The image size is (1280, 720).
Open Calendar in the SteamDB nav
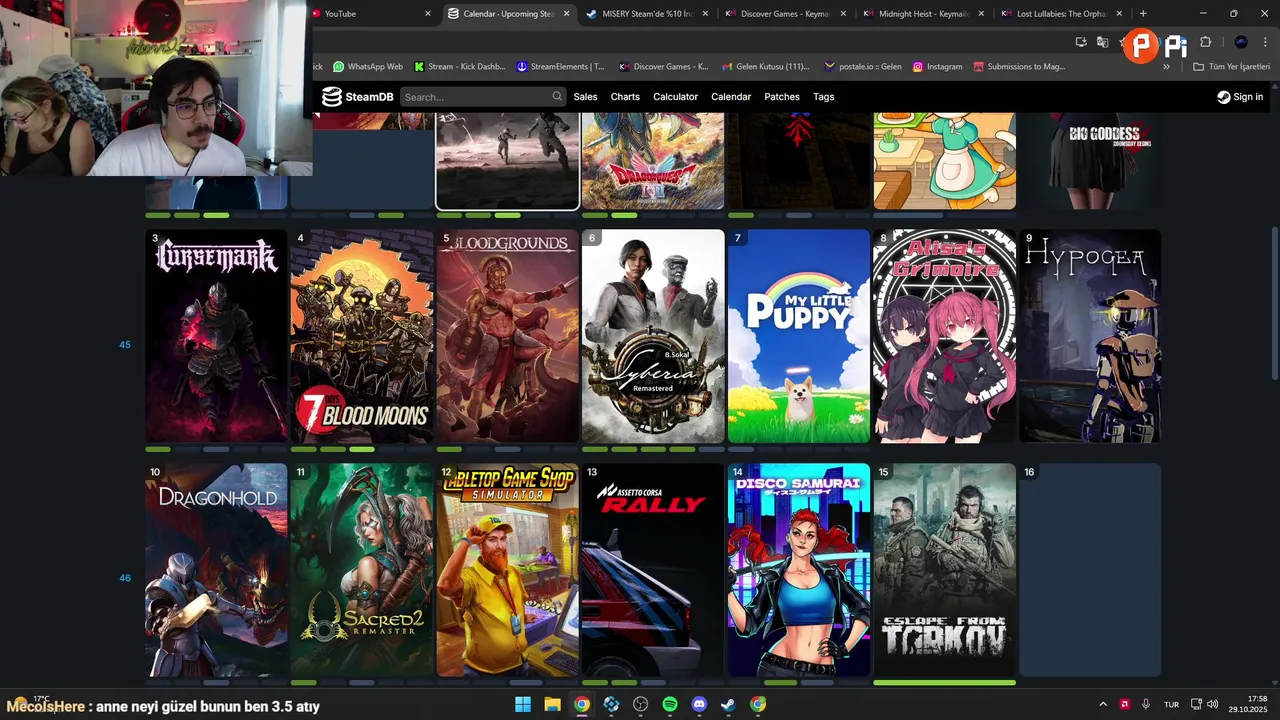[731, 97]
